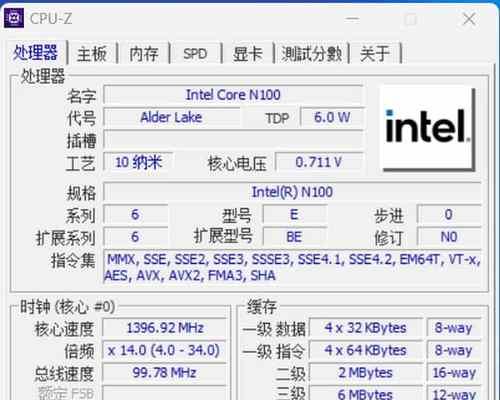Click the Alder Lake codename field
The width and height of the screenshot is (500, 400).
(x=172, y=117)
